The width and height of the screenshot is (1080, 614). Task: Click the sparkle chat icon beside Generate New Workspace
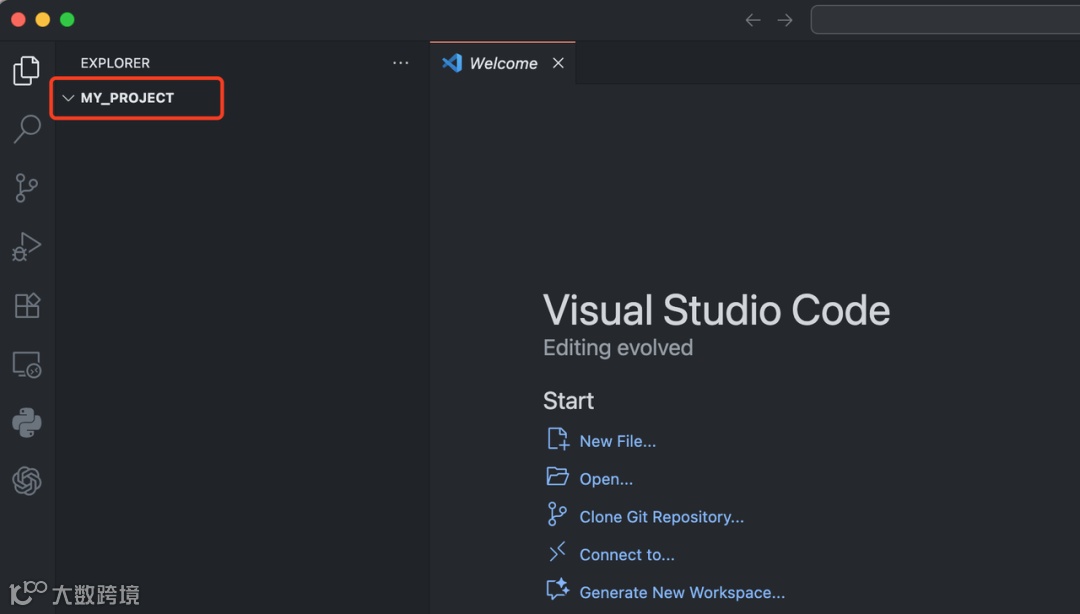coord(557,589)
